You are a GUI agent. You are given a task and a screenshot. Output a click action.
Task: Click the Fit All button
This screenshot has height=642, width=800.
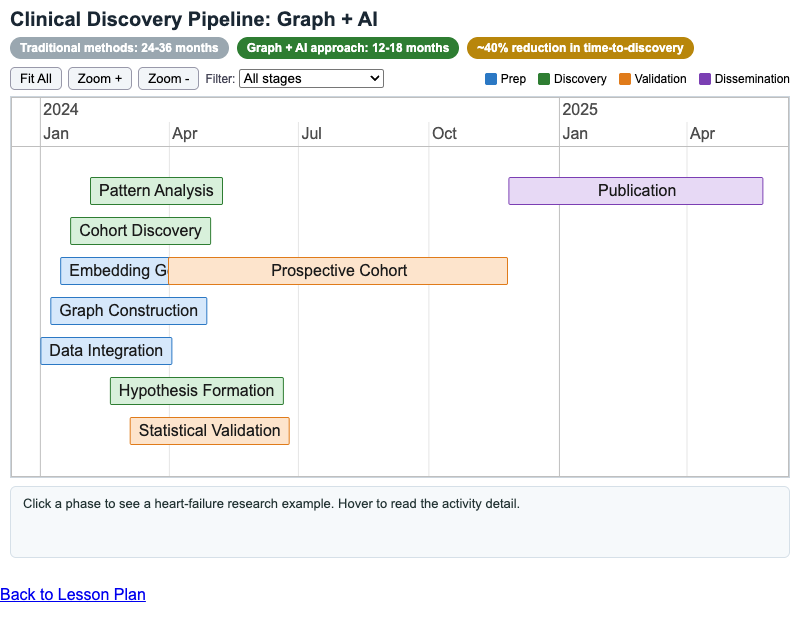point(36,79)
